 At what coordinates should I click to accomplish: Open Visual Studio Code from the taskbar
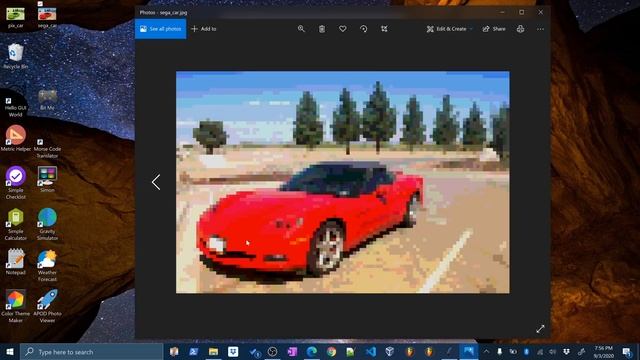[371, 352]
